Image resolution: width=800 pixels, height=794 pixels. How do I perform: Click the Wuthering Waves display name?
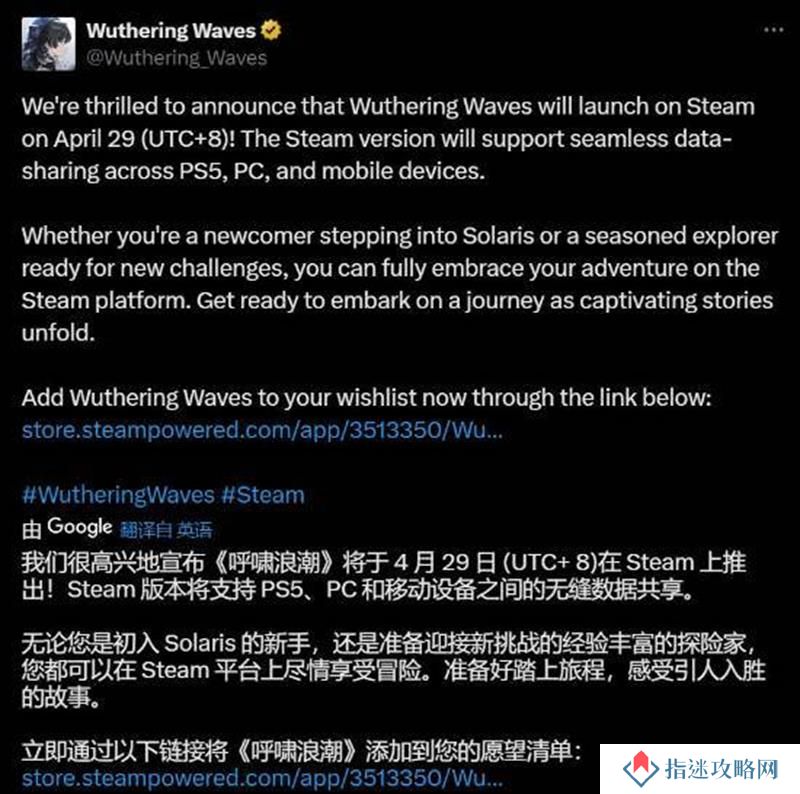click(171, 31)
